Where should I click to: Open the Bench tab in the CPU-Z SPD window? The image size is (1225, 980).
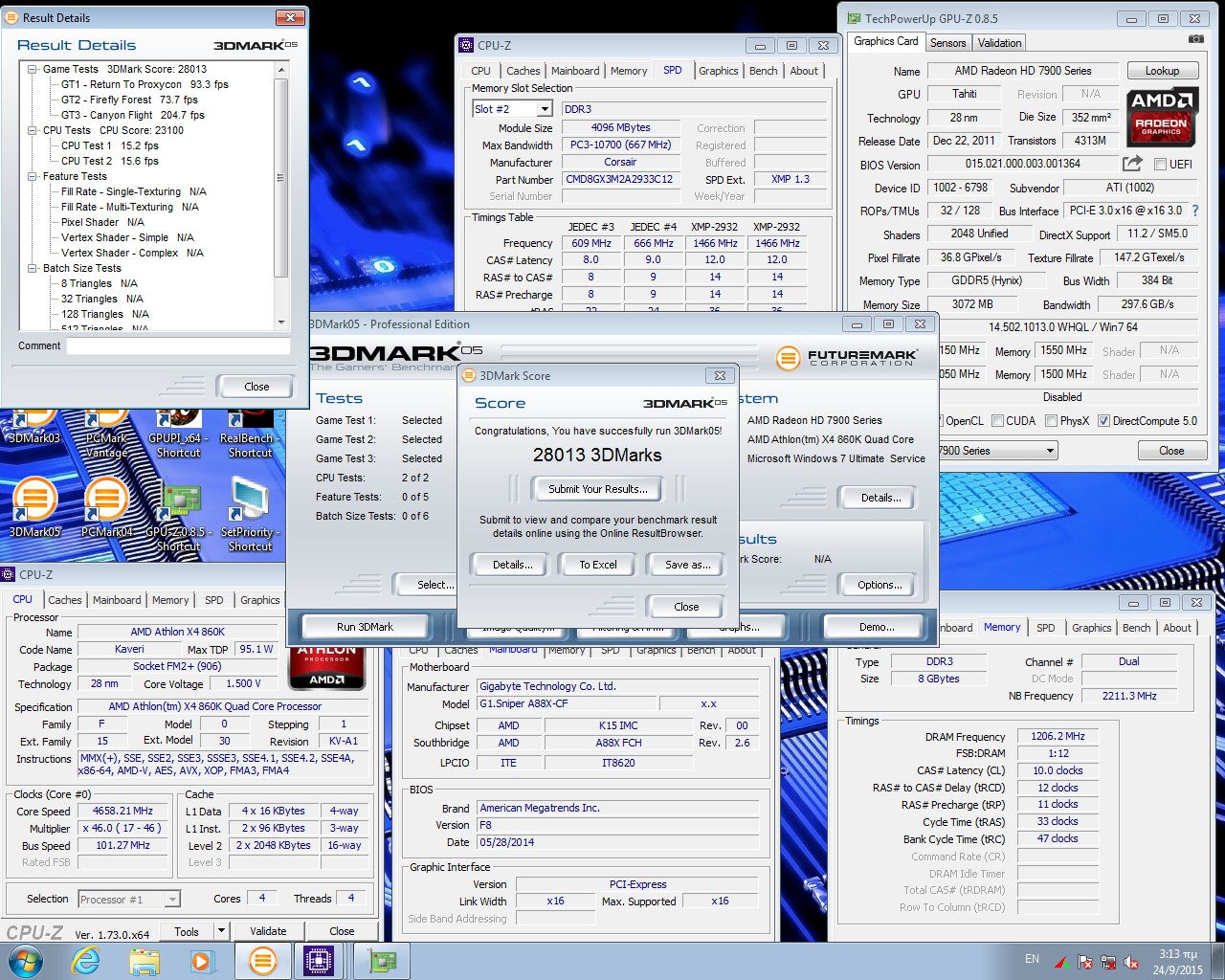[763, 71]
